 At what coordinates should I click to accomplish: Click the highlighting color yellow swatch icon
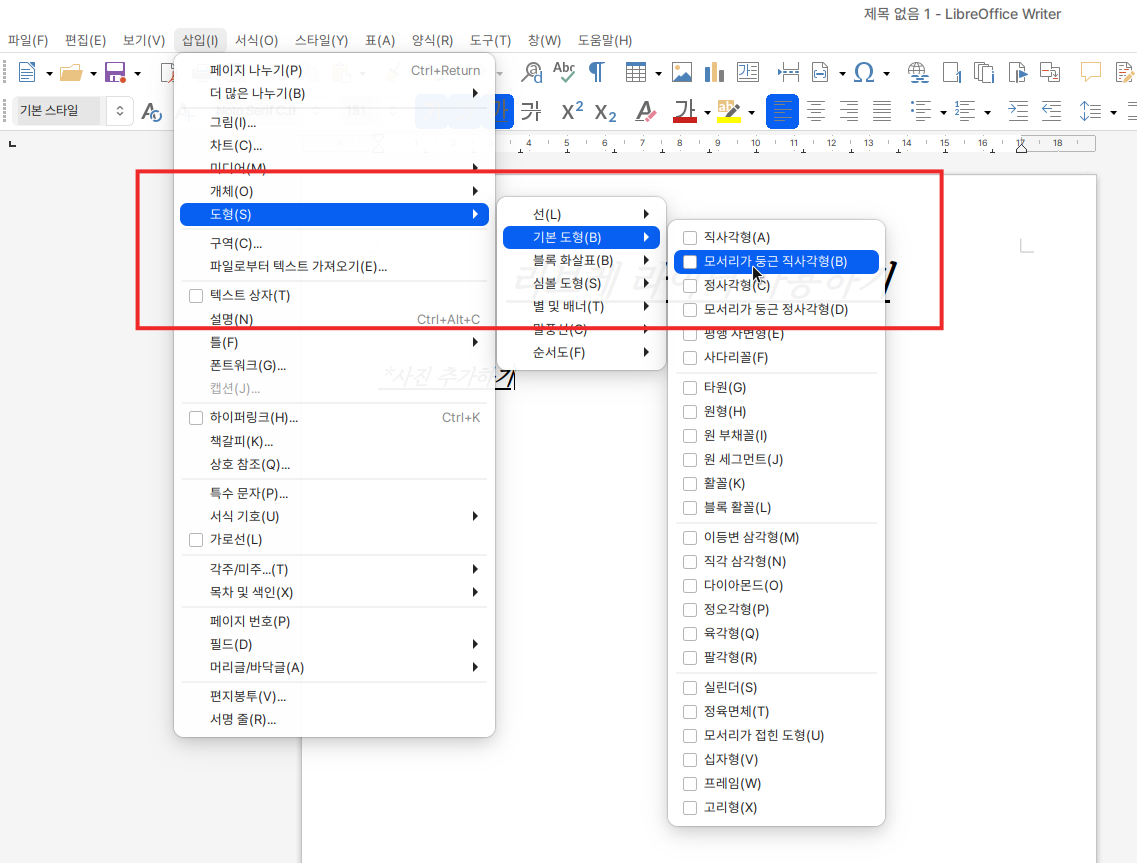tap(728, 111)
